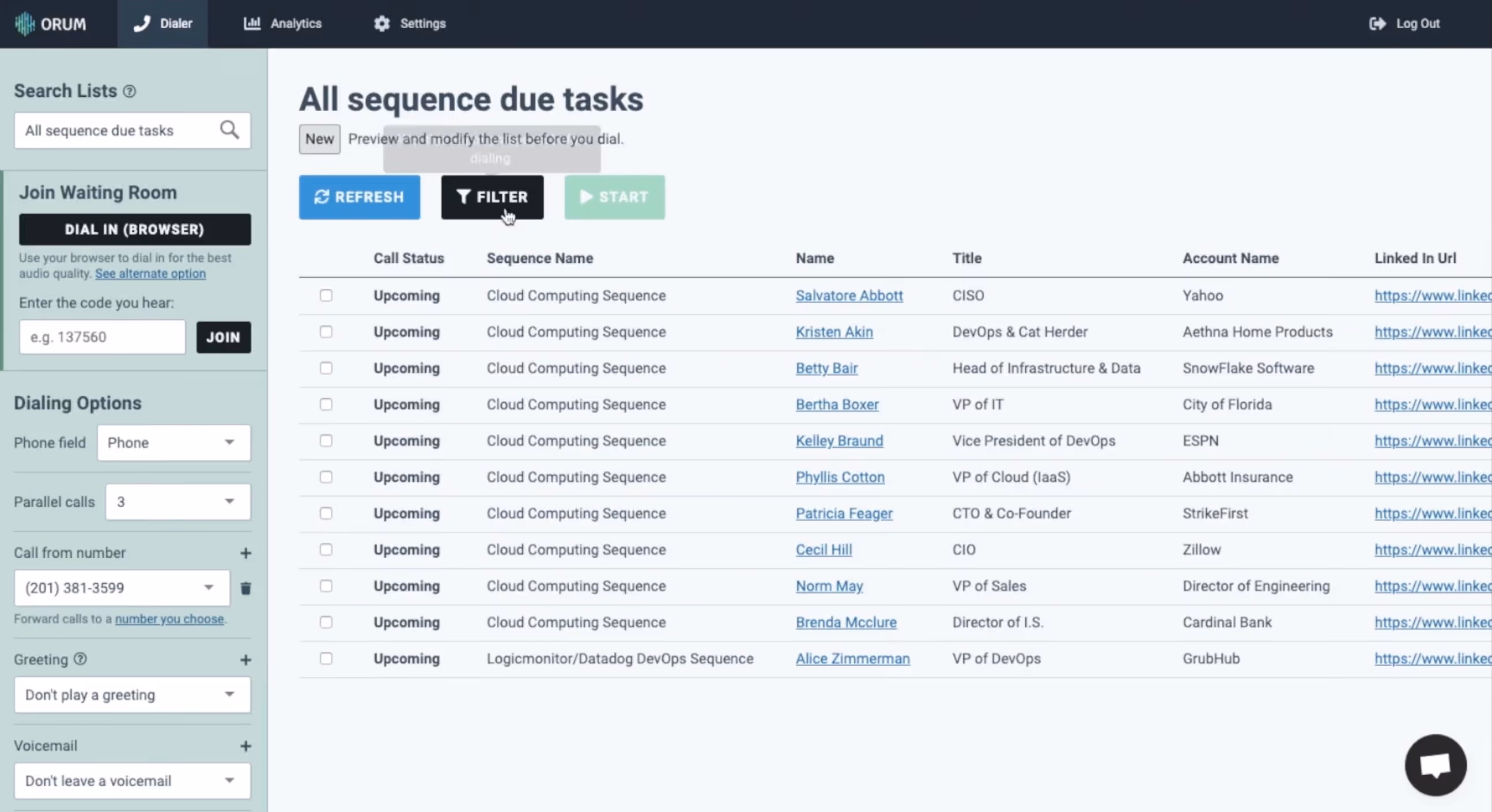
Task: Check the row checkbox for Salvatore Abbott
Action: pyautogui.click(x=326, y=296)
